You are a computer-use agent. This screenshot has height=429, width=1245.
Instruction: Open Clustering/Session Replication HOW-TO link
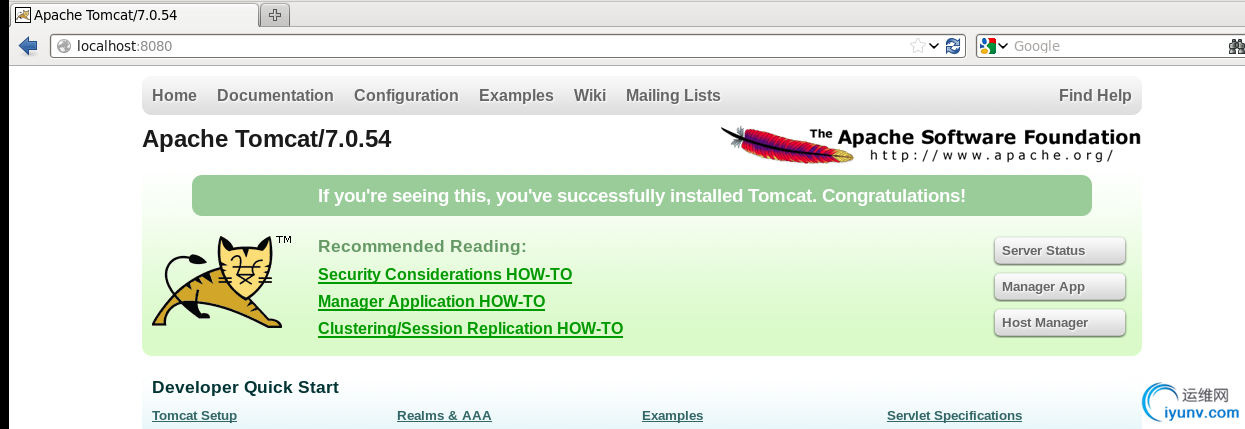[470, 328]
